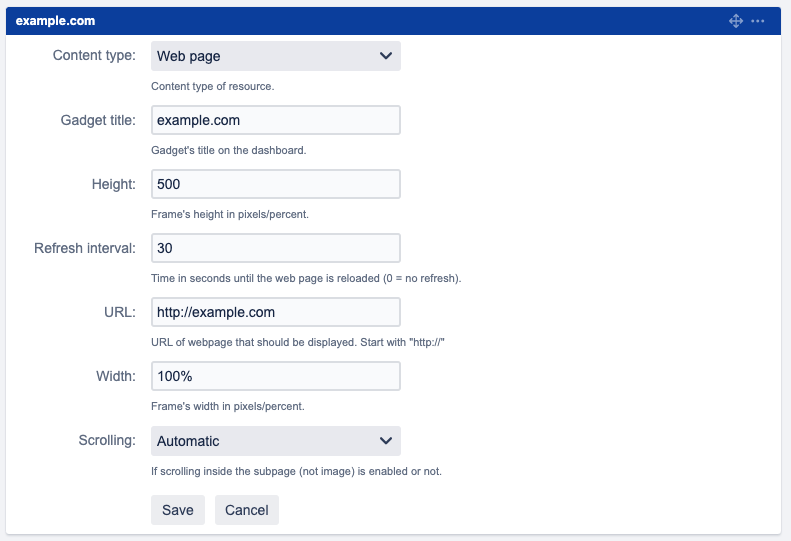Click the example.com gadget header title
791x541 pixels.
point(54,21)
